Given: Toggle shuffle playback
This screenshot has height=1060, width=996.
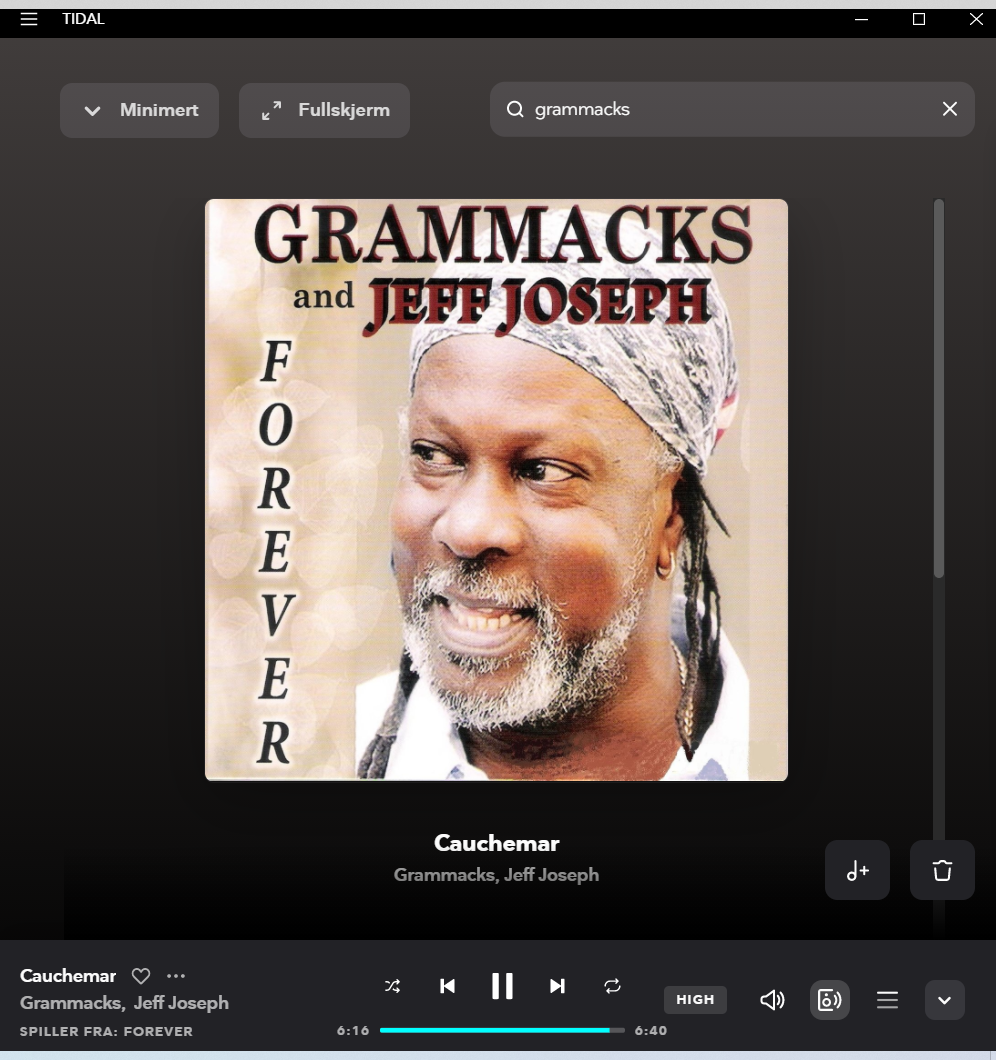Looking at the screenshot, I should [392, 986].
